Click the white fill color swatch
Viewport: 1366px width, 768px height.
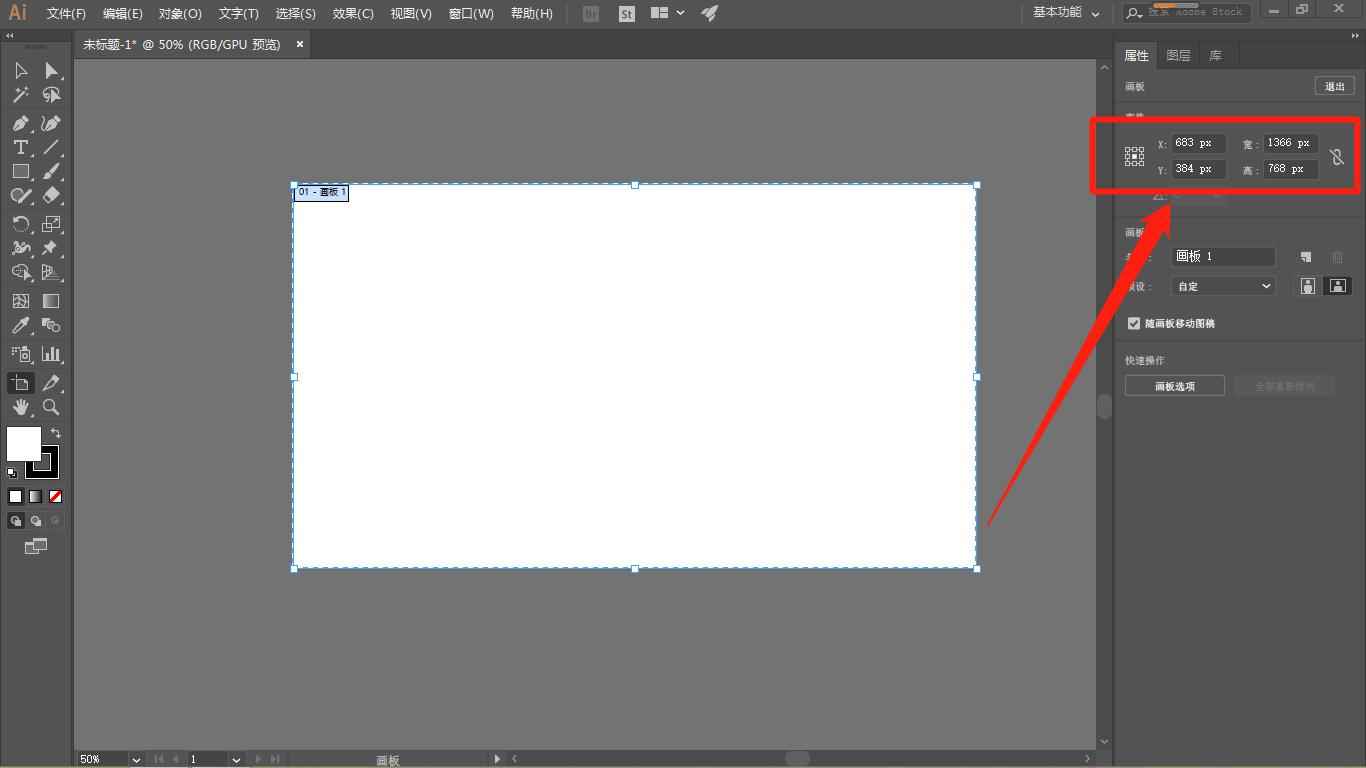[23, 443]
